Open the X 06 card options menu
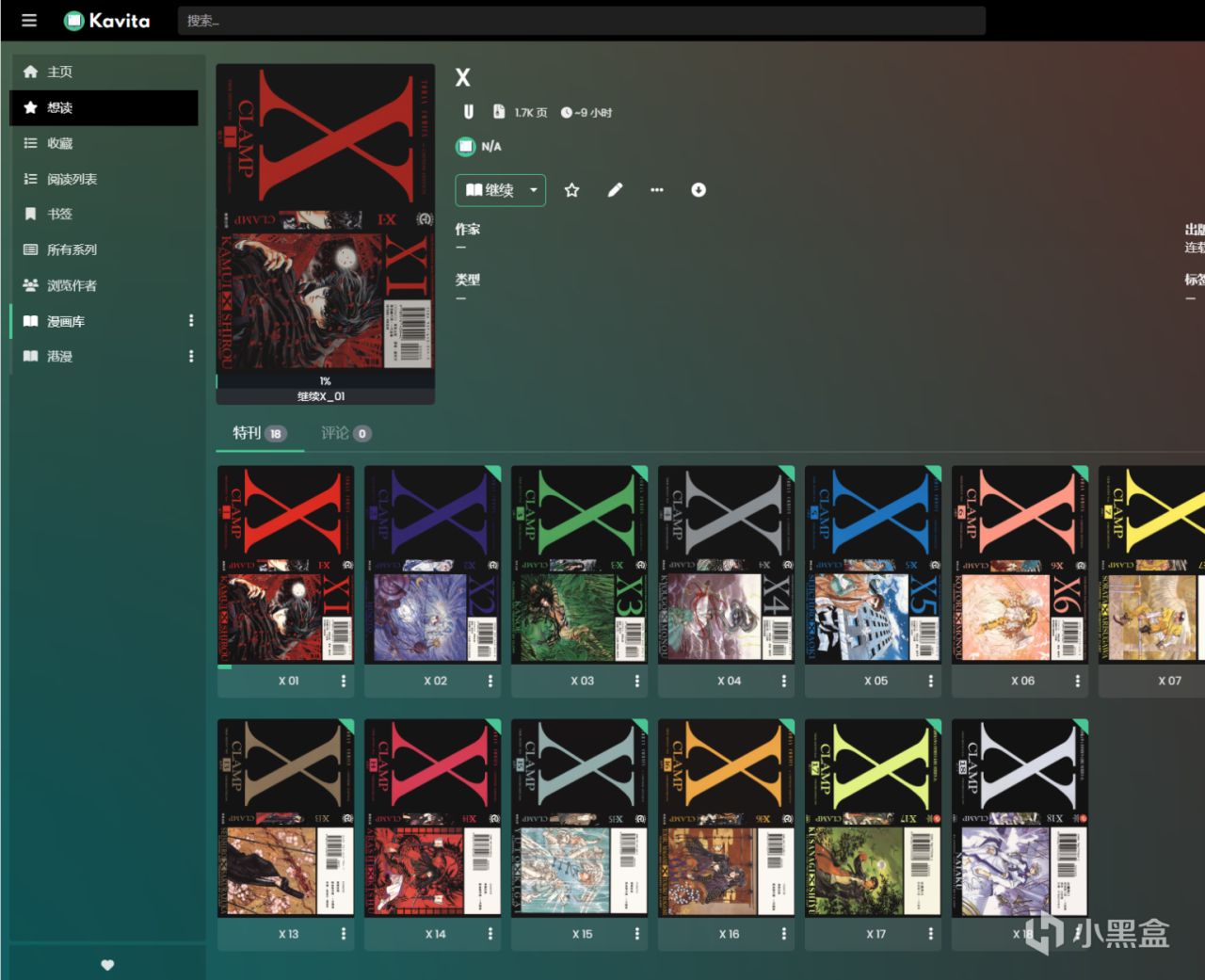Screen dimensions: 1205x980 (1078, 681)
